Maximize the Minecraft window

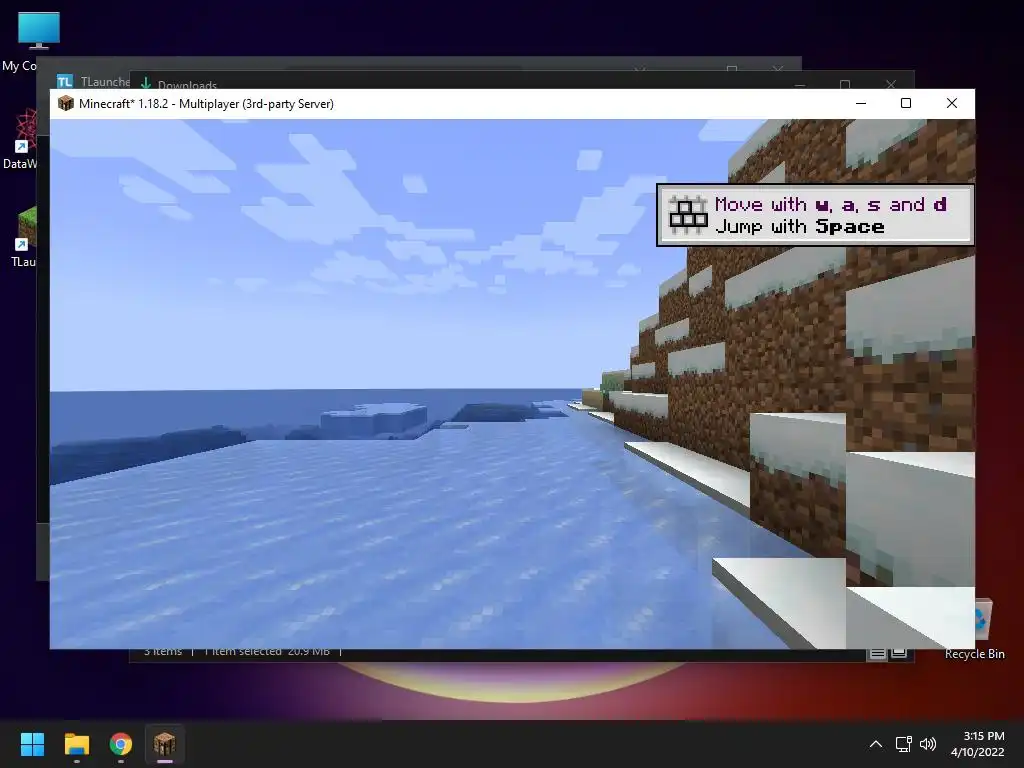point(906,103)
